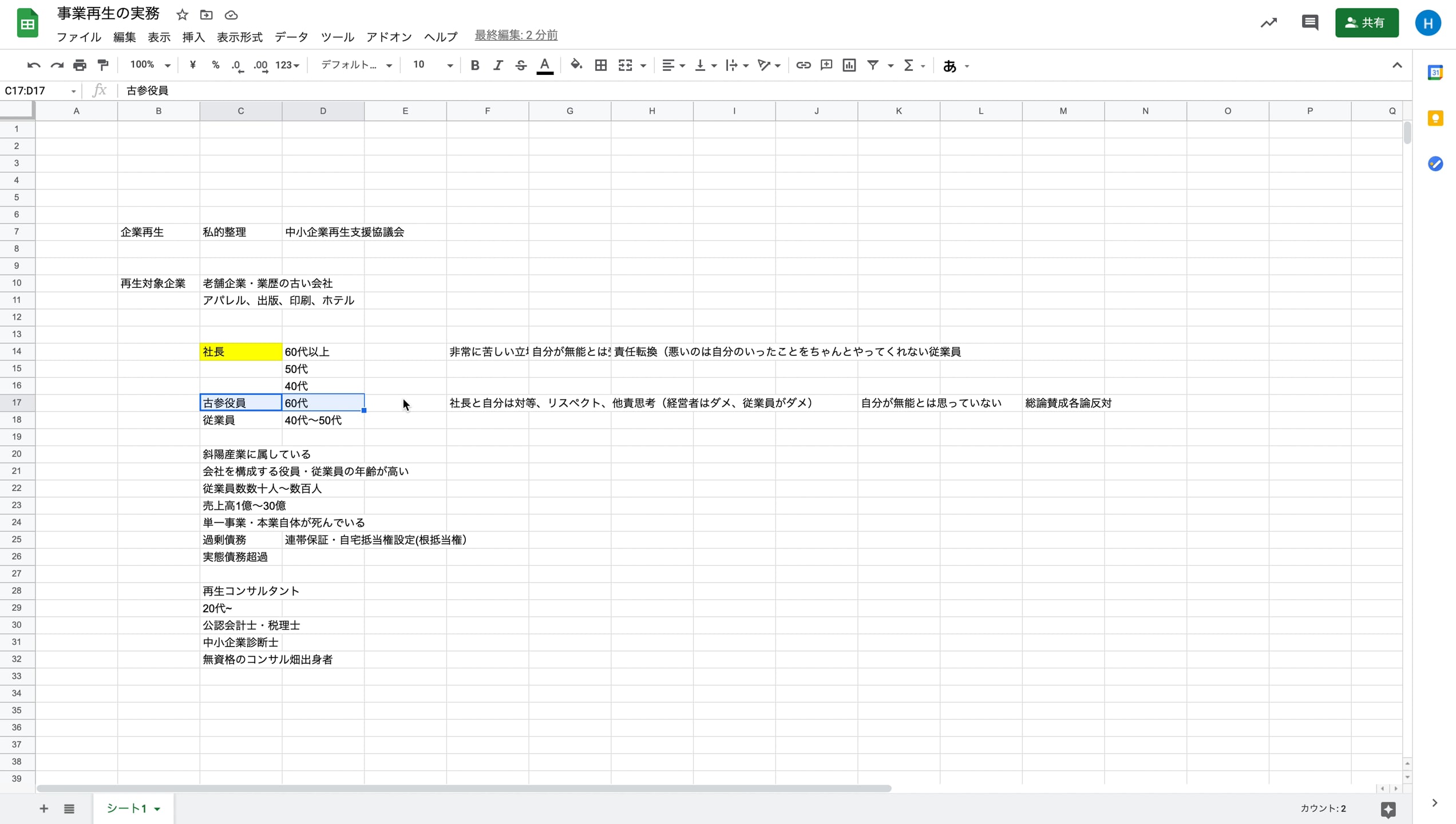Viewport: 1456px width, 824px height.
Task: Decrease decimal places
Action: 238,65
